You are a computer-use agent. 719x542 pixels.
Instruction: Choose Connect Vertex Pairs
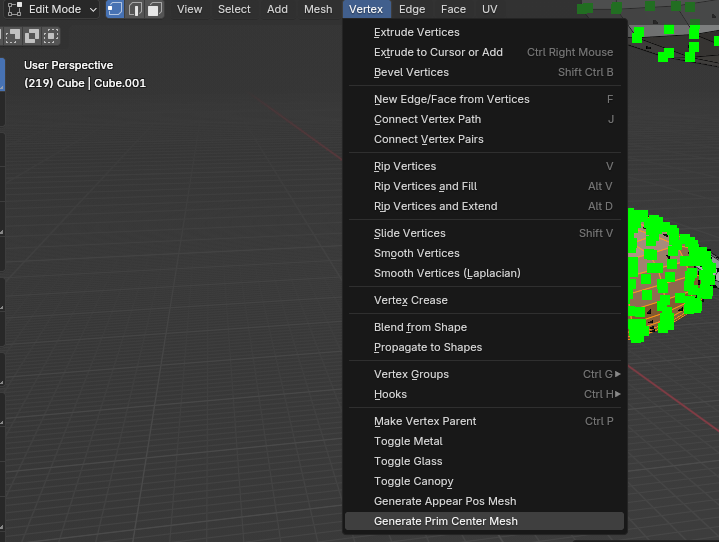pos(484,139)
